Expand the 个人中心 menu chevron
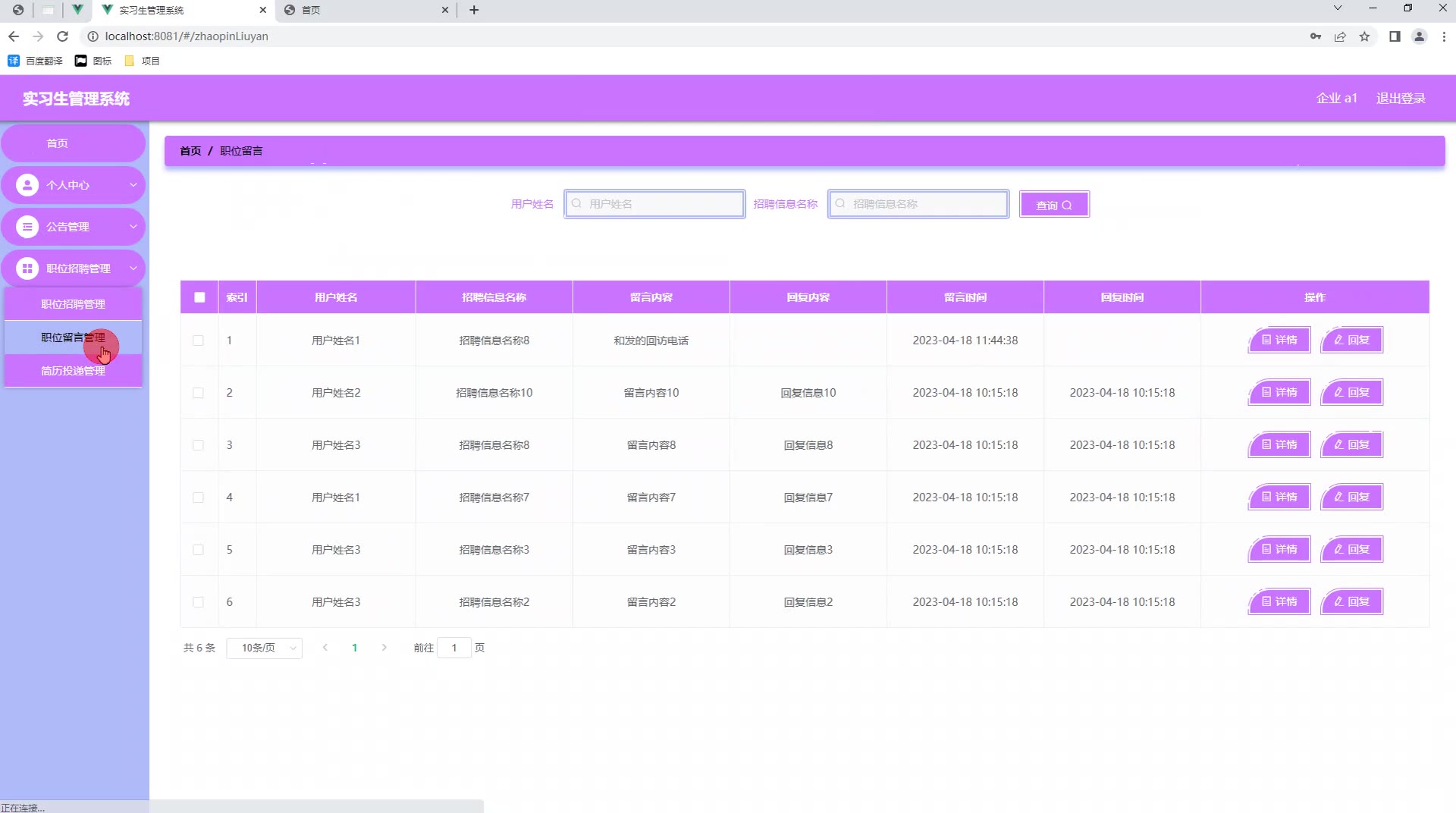This screenshot has height=813, width=1456. coord(133,185)
